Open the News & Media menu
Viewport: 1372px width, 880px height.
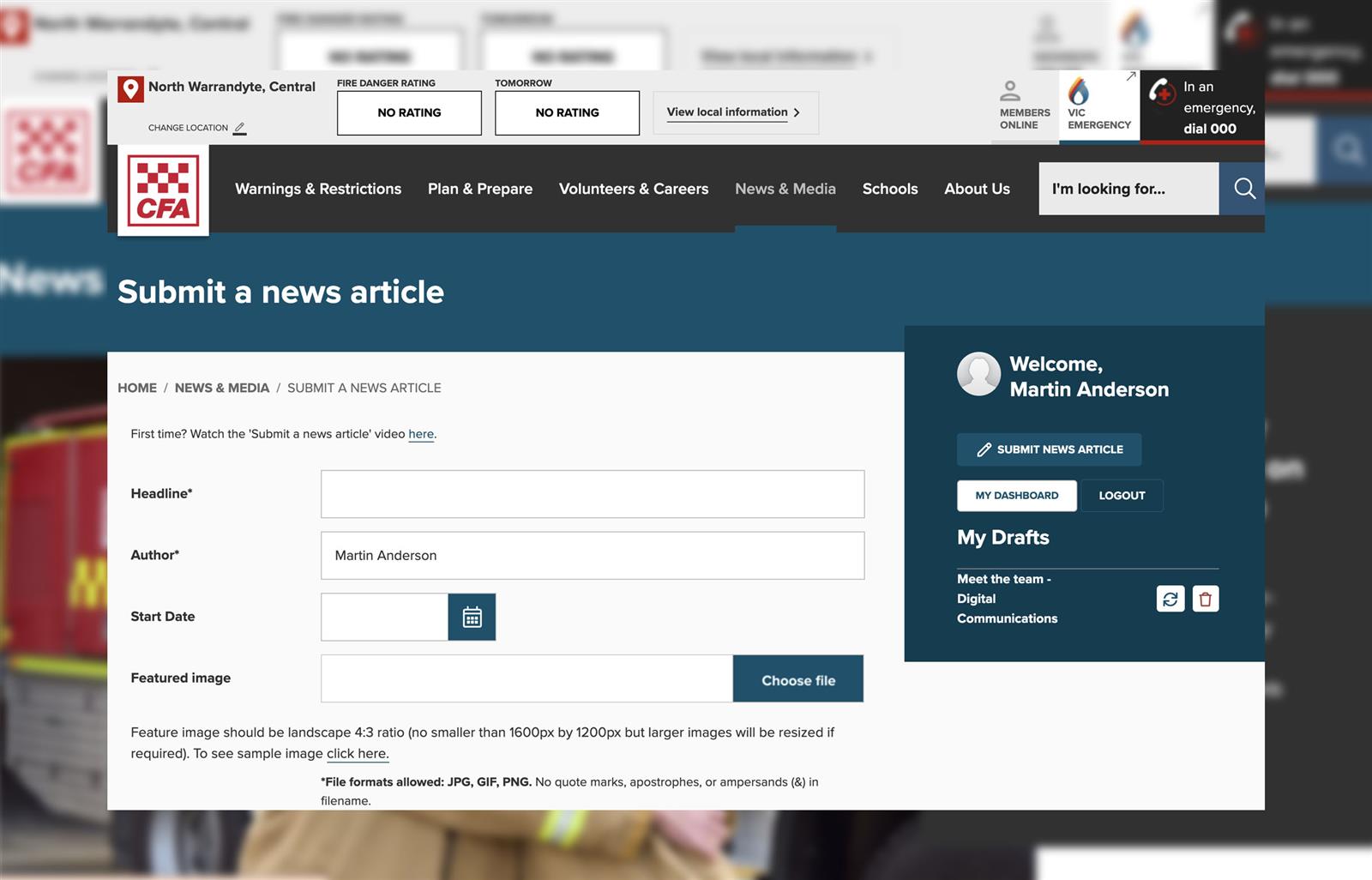tap(785, 189)
